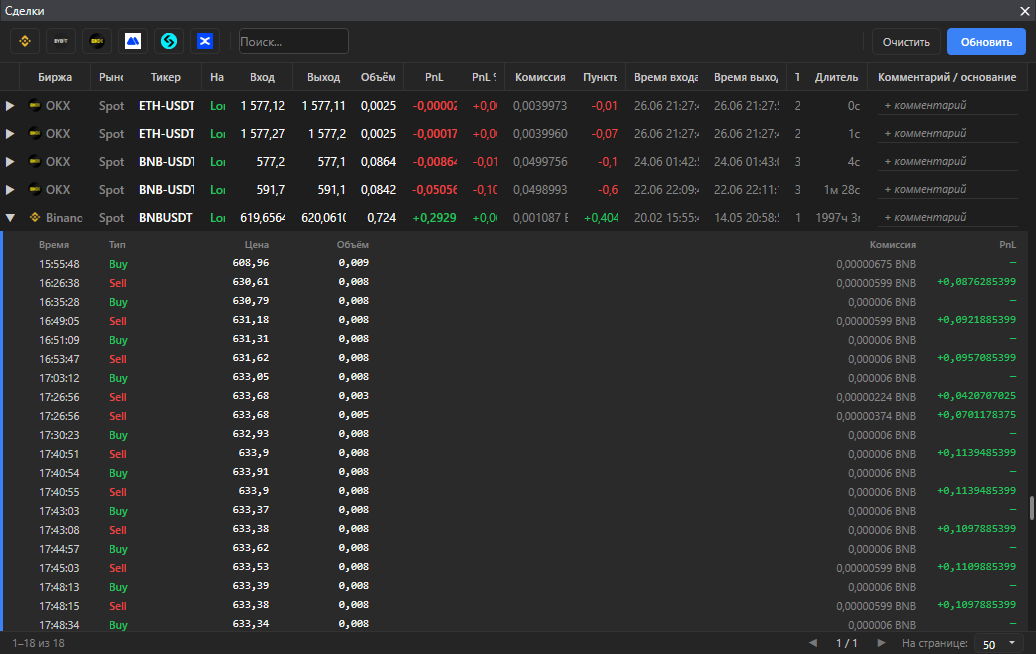1036x654 pixels.
Task: Click the 15:55:48 Buy fill row time
Action: [x=59, y=264]
